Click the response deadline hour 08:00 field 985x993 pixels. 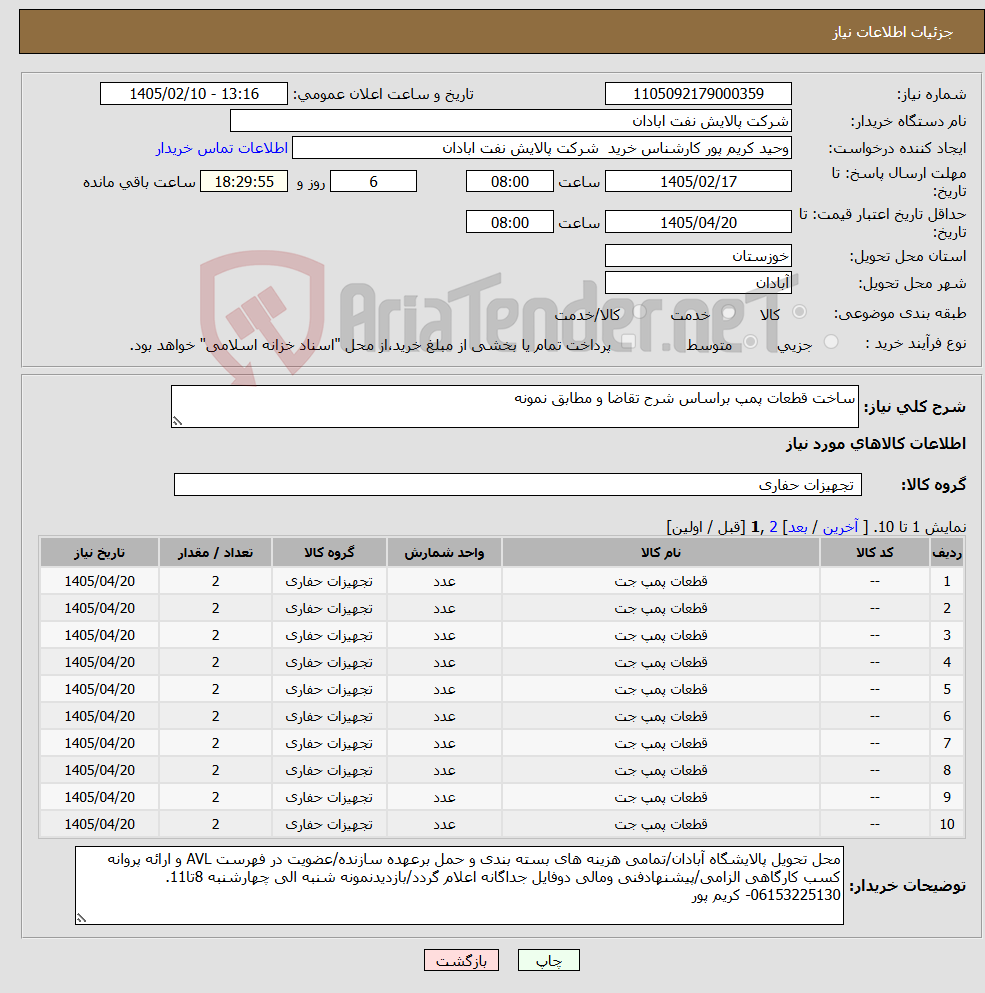[x=509, y=182]
